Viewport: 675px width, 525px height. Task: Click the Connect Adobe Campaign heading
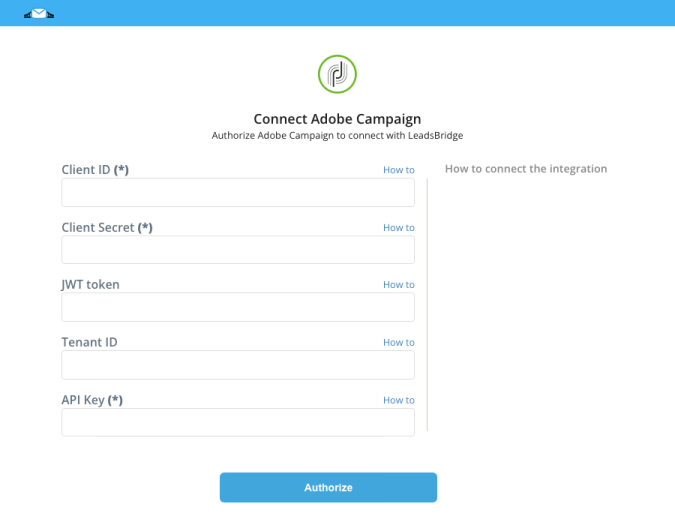click(337, 119)
